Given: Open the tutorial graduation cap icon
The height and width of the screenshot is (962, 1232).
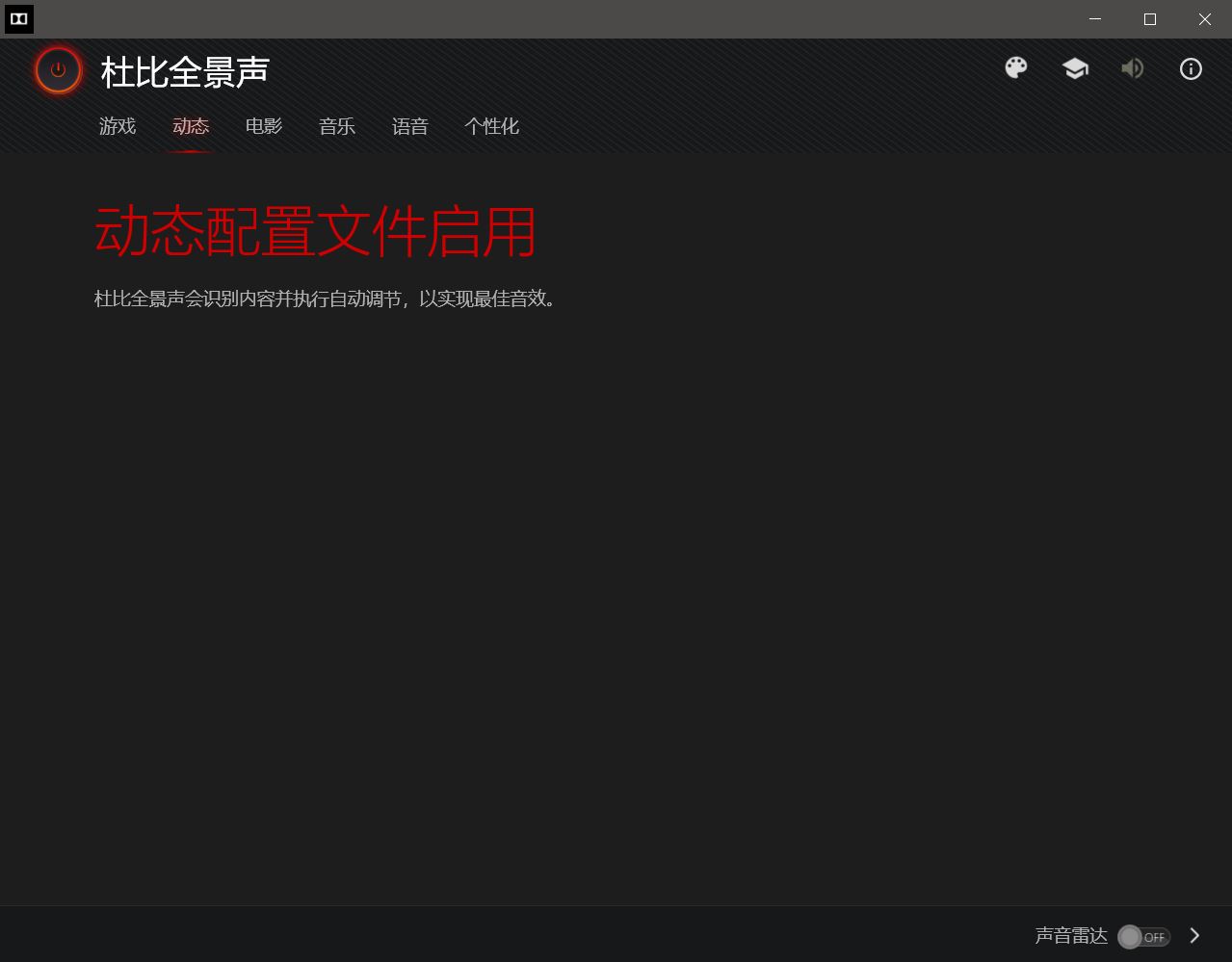Looking at the screenshot, I should (1075, 68).
